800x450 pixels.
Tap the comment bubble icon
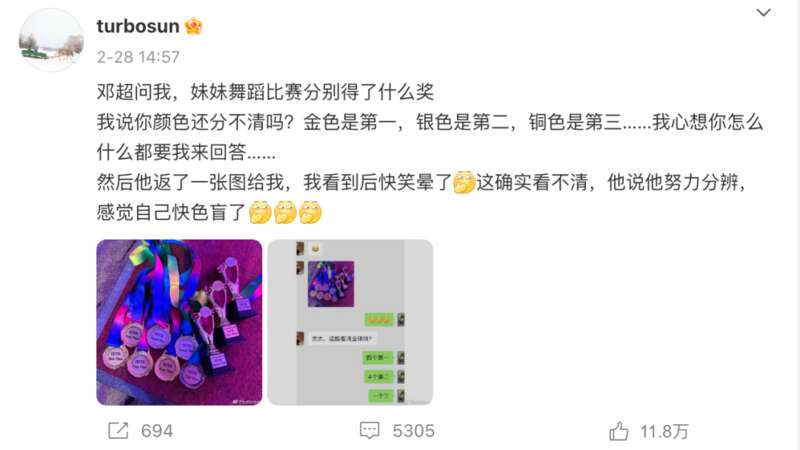coord(369,431)
